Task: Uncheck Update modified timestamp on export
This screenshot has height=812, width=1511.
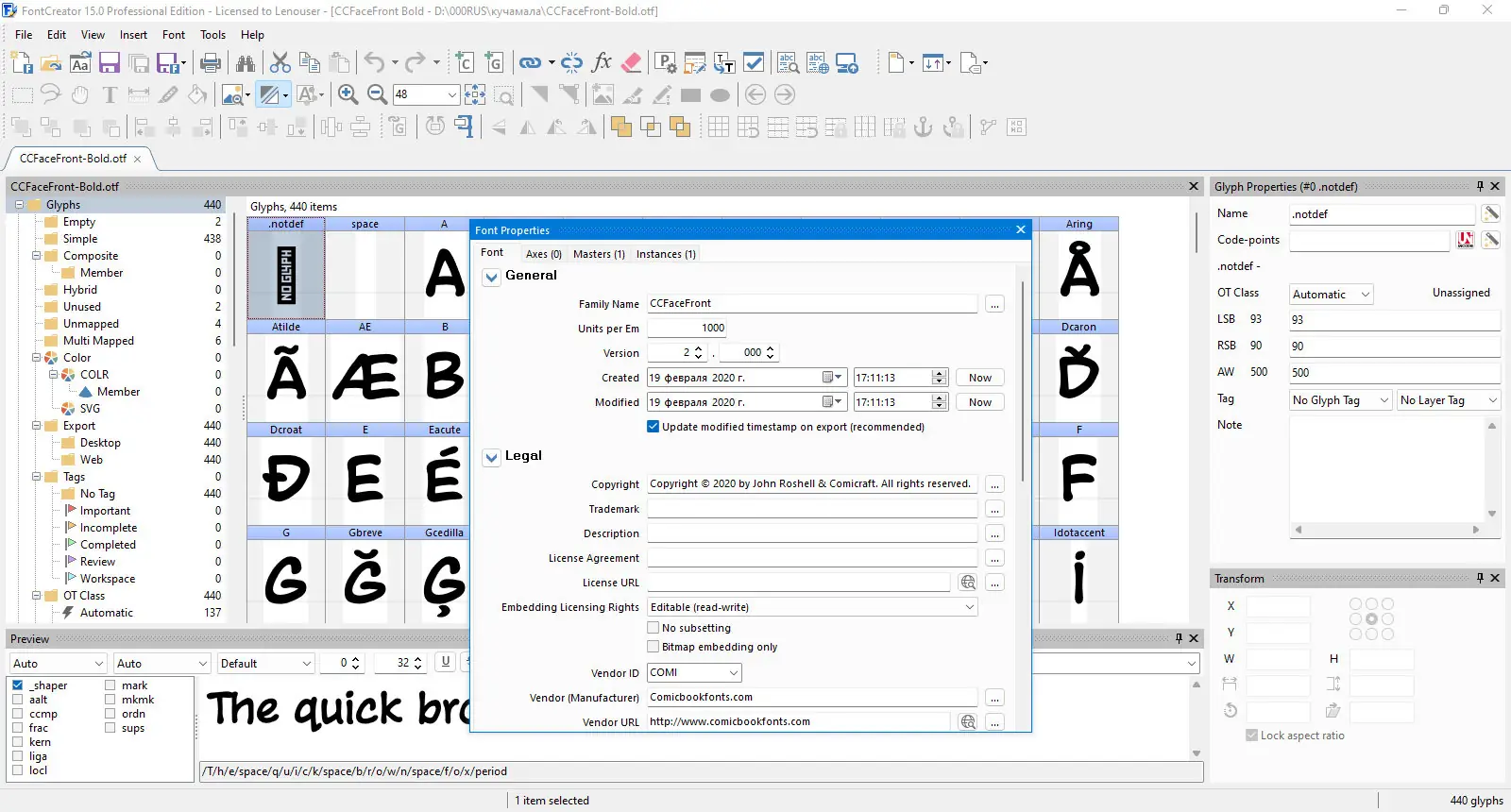Action: pyautogui.click(x=653, y=427)
